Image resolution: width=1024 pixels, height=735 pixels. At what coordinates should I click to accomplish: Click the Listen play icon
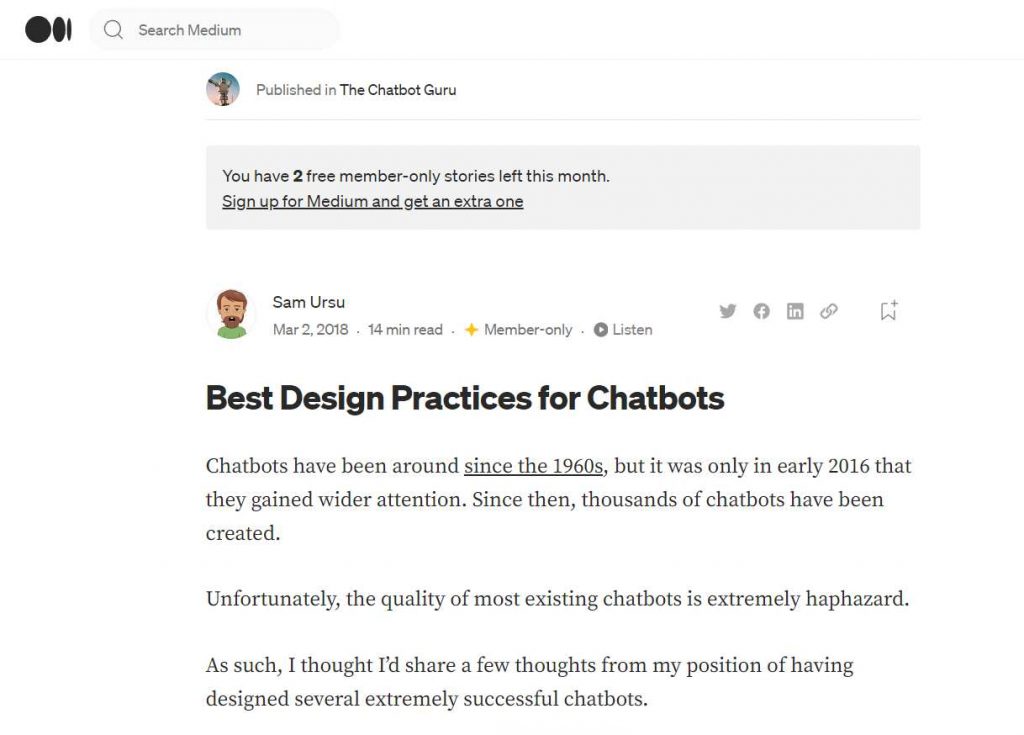(601, 330)
